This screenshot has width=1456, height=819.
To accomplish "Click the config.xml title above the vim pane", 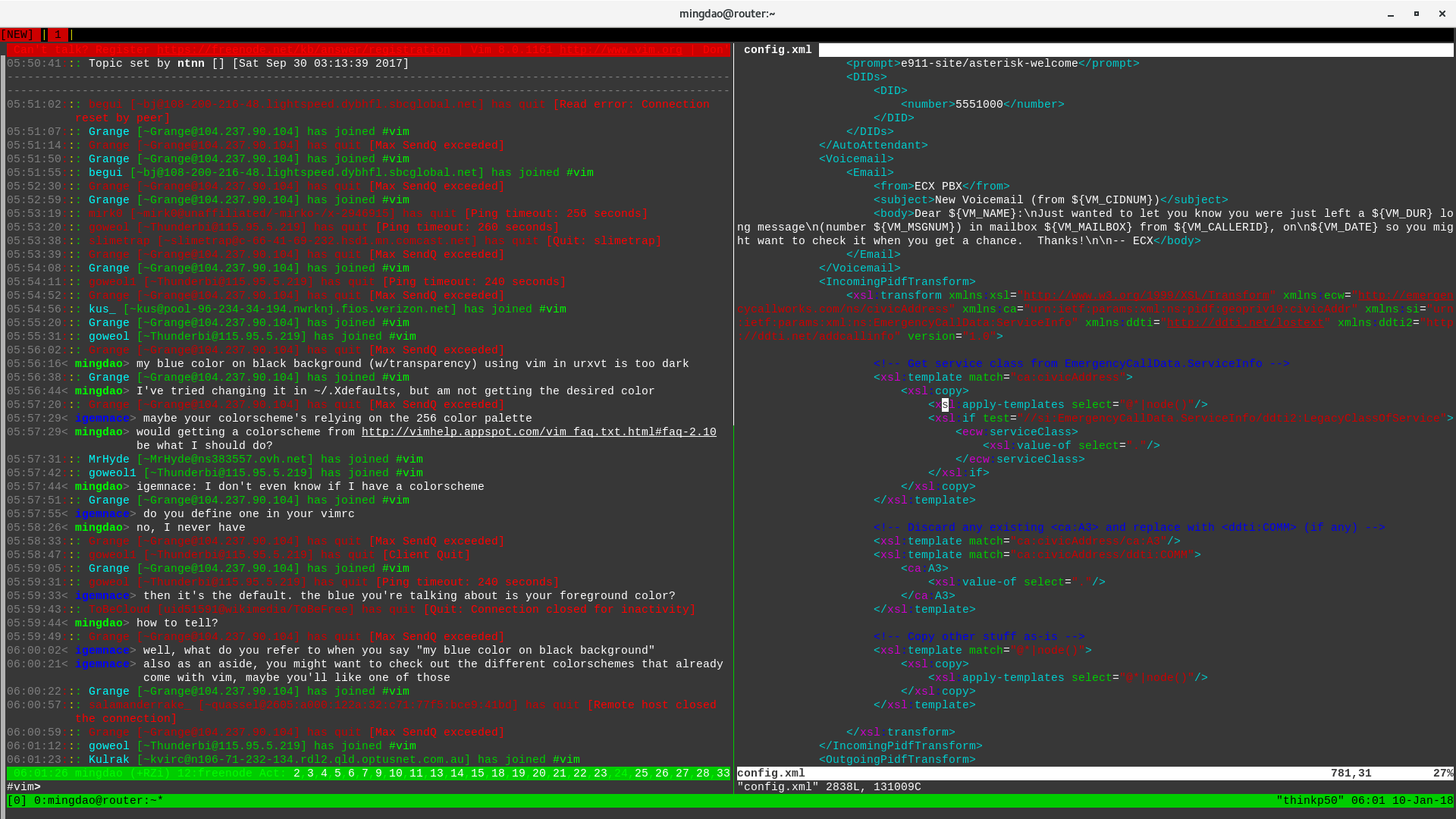I will [x=777, y=50].
